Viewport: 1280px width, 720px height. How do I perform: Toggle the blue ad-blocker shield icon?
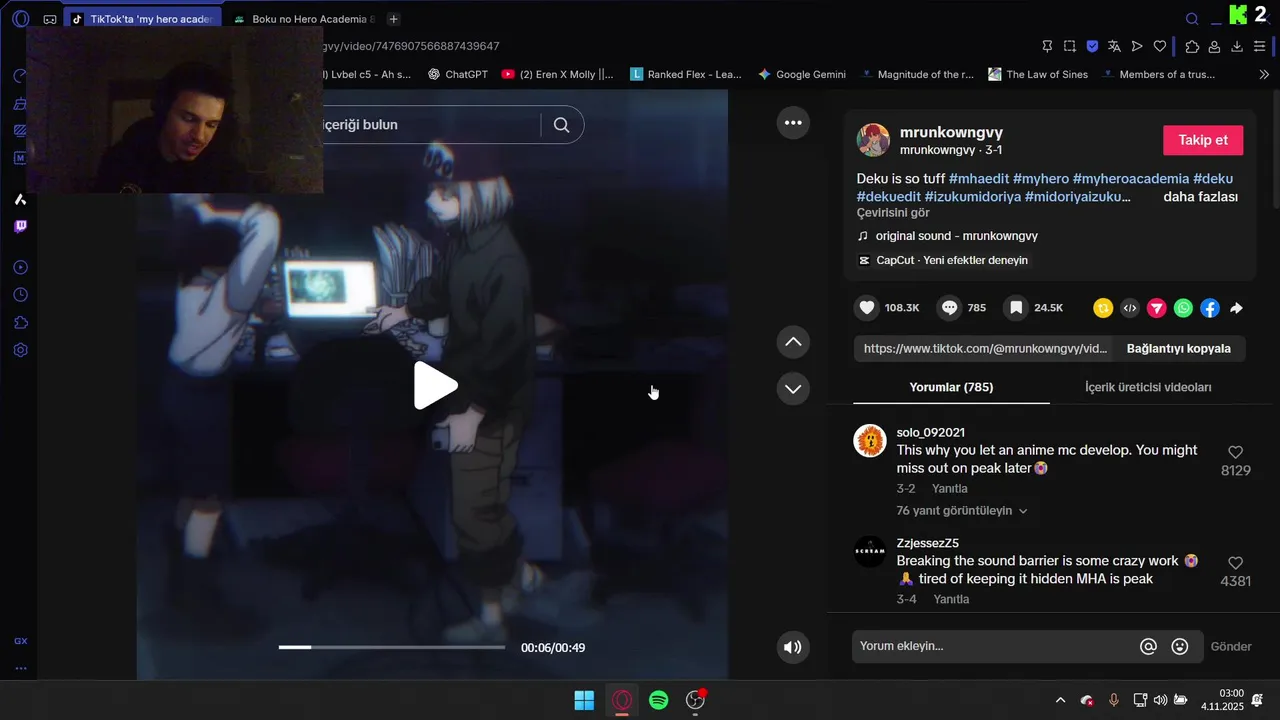pyautogui.click(x=1092, y=46)
